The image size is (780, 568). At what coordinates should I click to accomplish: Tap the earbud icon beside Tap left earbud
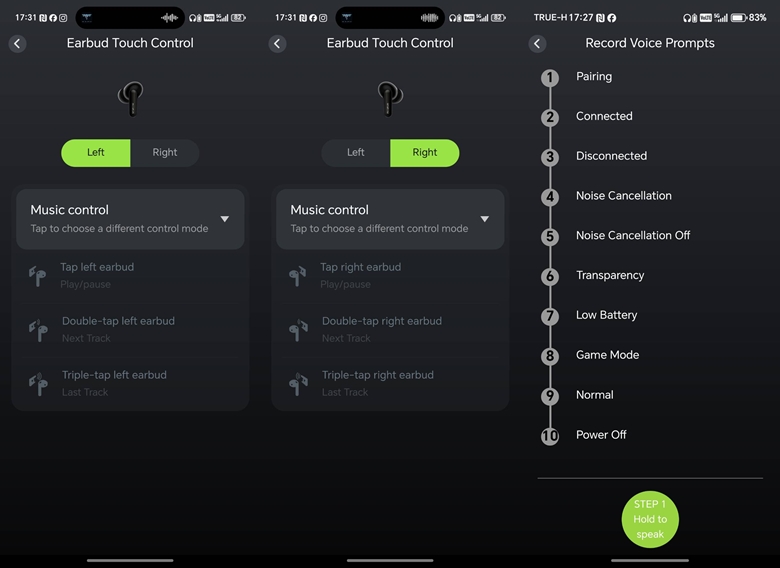pyautogui.click(x=38, y=276)
